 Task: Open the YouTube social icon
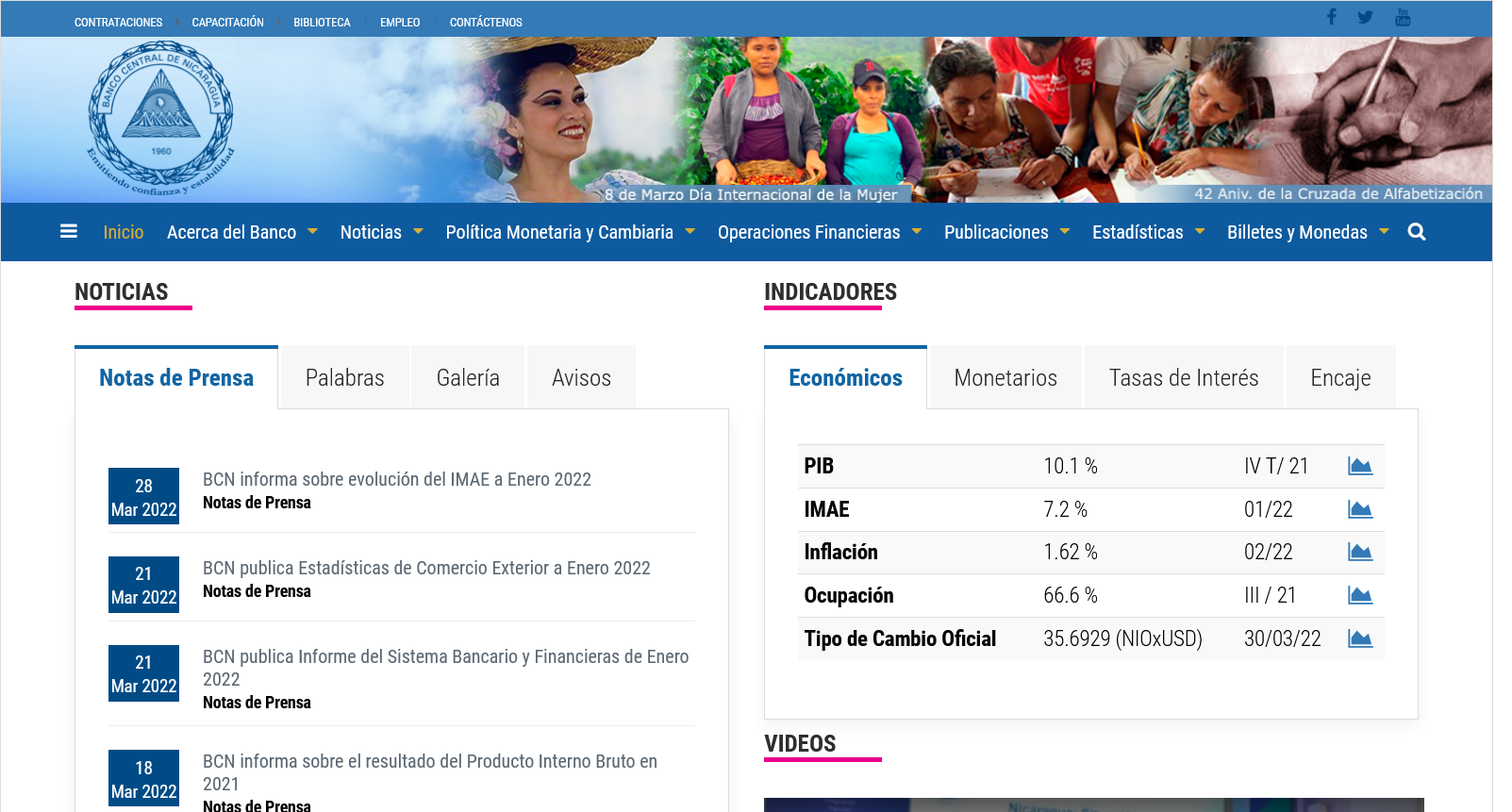[1403, 17]
